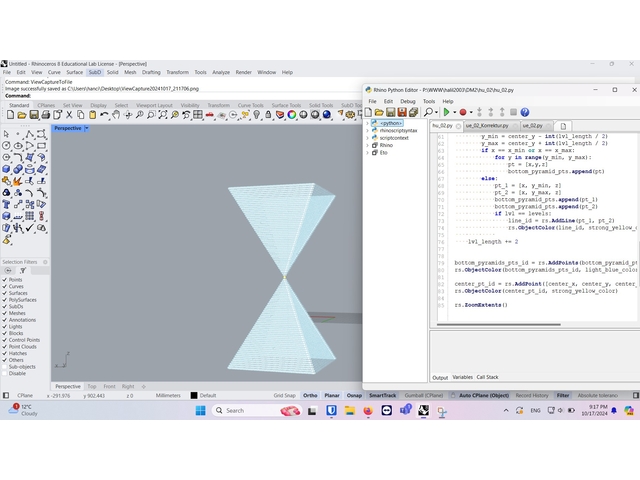Screen dimensions: 640x480
Task: Click the blue Render sphere icon
Action: (x=327, y=115)
